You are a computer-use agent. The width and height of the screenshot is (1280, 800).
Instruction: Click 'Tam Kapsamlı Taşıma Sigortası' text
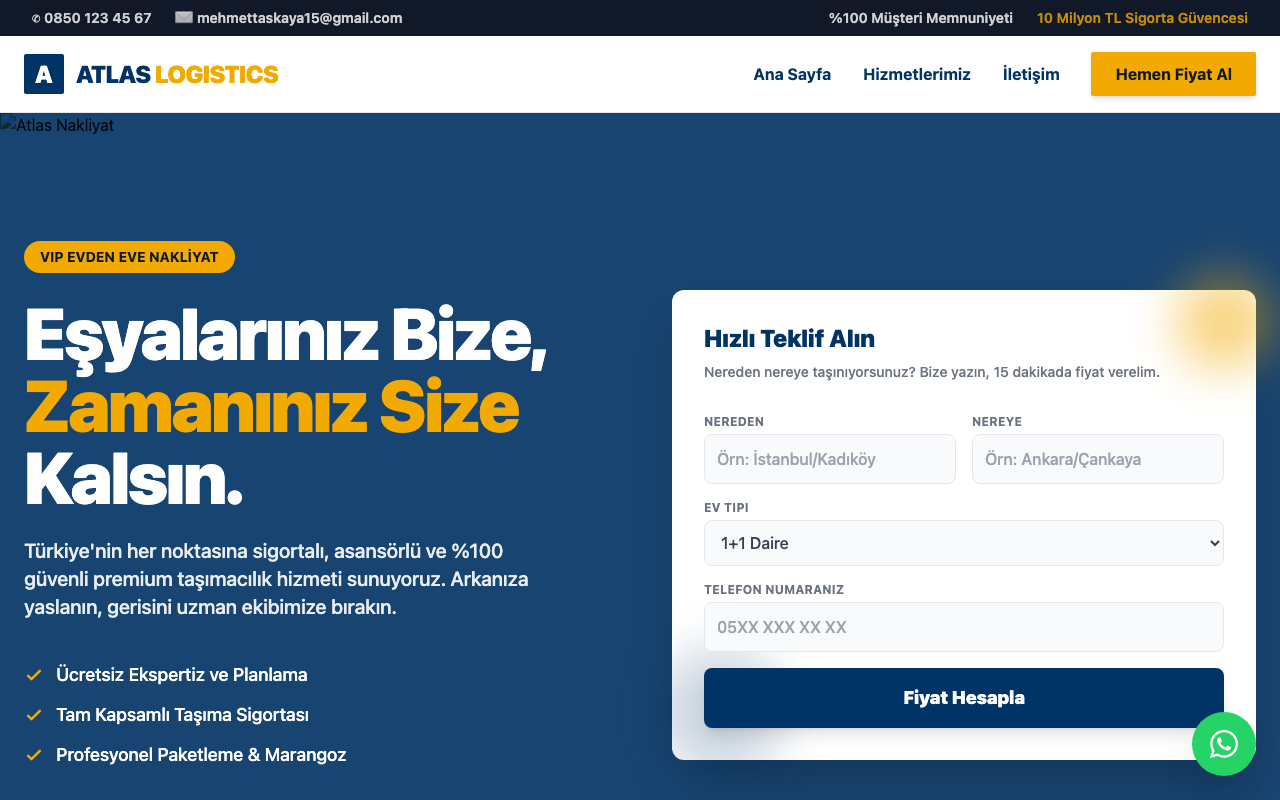pos(182,715)
